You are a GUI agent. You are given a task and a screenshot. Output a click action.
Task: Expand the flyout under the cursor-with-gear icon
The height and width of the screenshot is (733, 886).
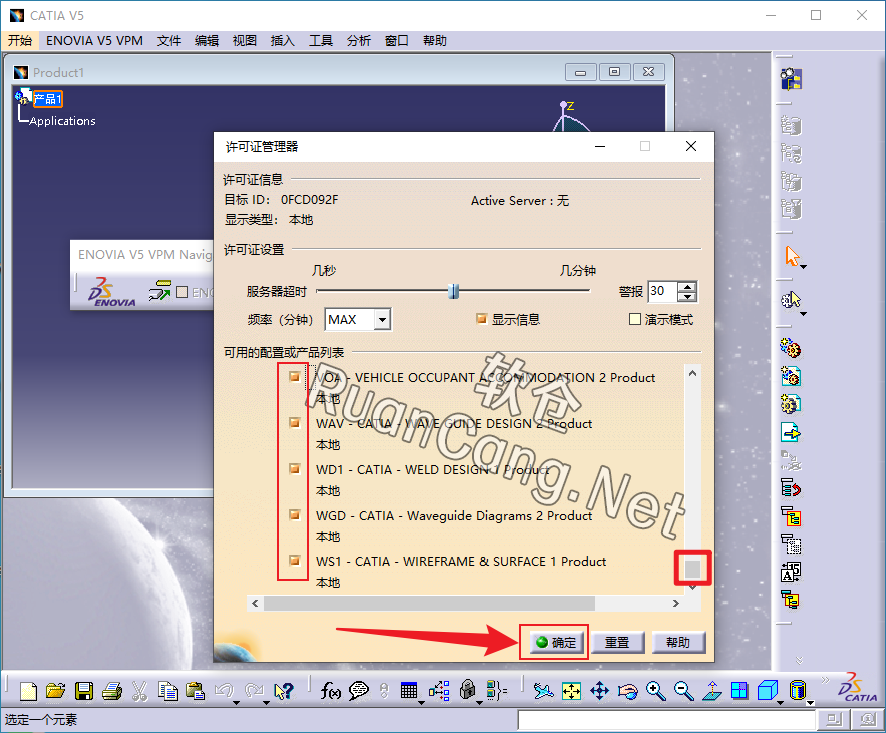(804, 314)
